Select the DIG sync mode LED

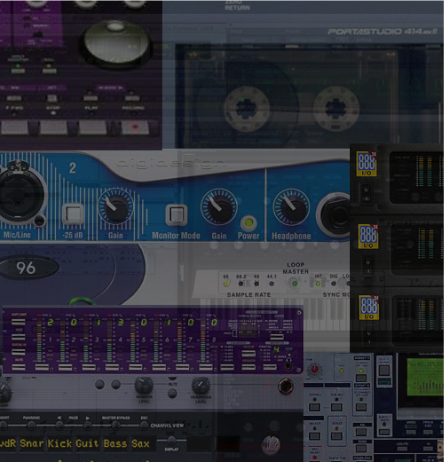click(333, 284)
